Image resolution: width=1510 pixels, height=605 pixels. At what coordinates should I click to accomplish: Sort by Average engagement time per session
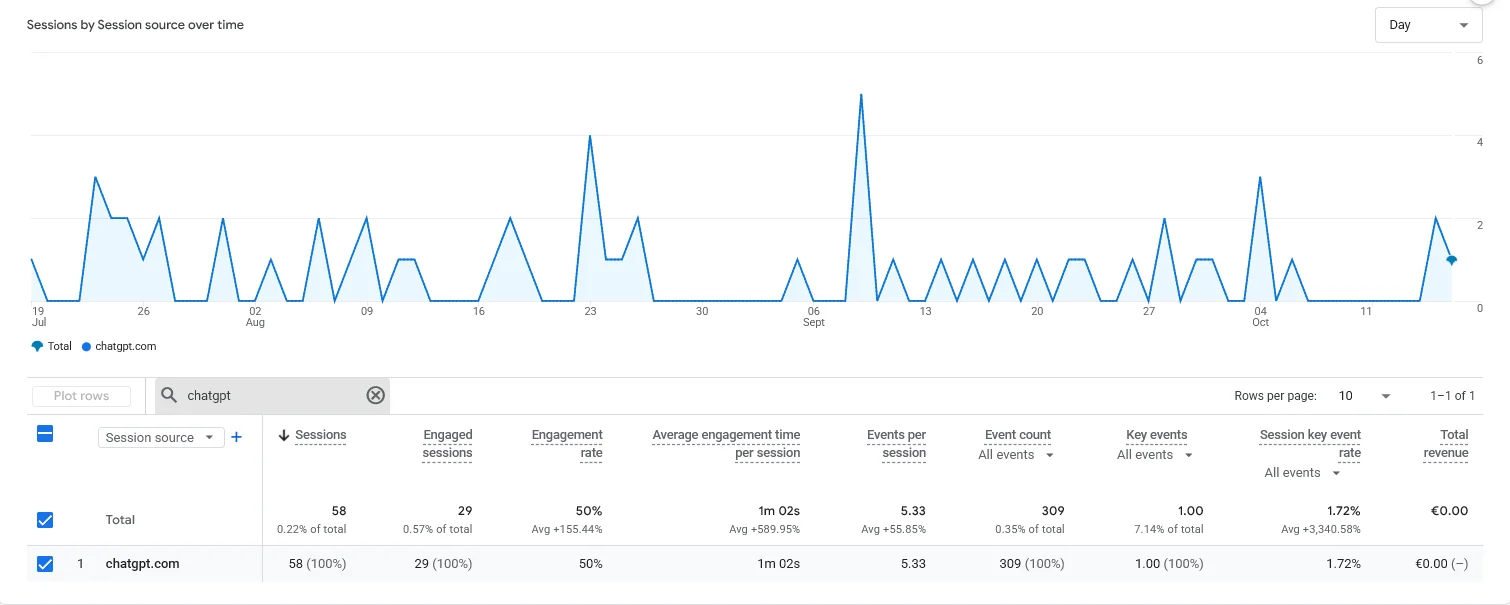coord(726,444)
